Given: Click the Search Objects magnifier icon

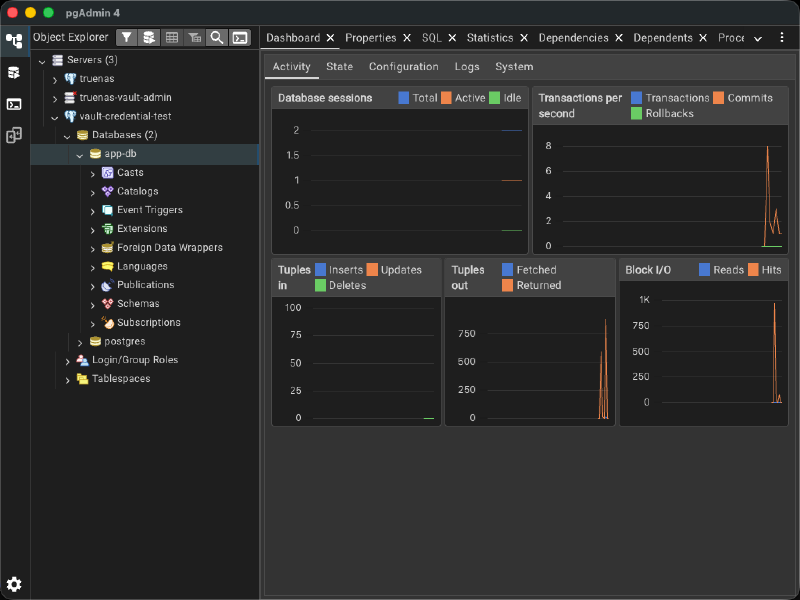Looking at the screenshot, I should coord(217,38).
